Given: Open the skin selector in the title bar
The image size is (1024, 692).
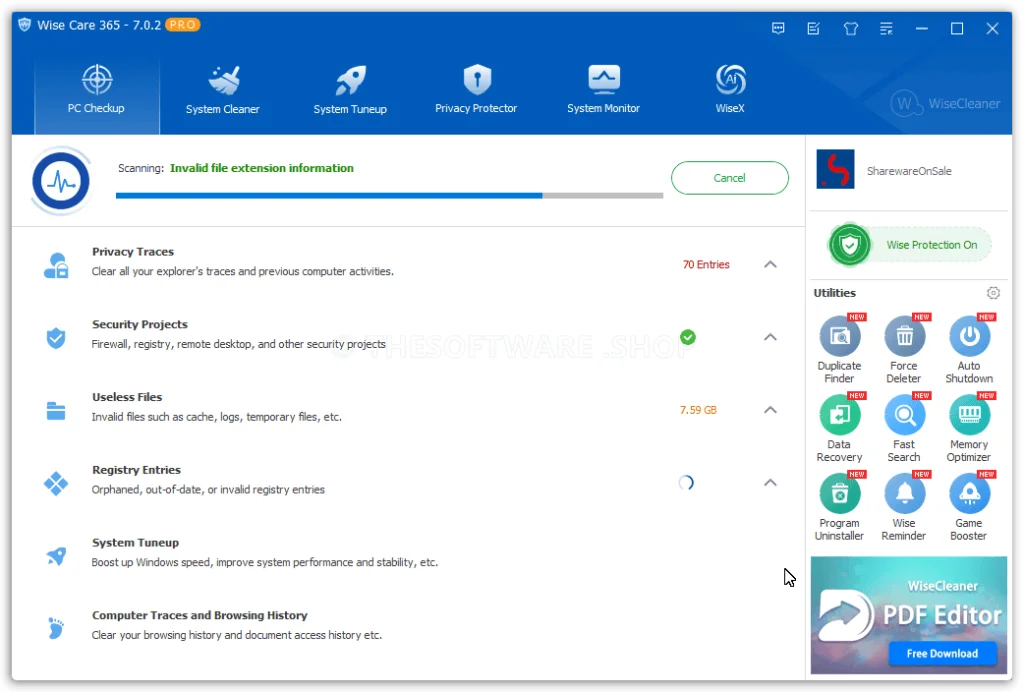Looking at the screenshot, I should tap(850, 28).
